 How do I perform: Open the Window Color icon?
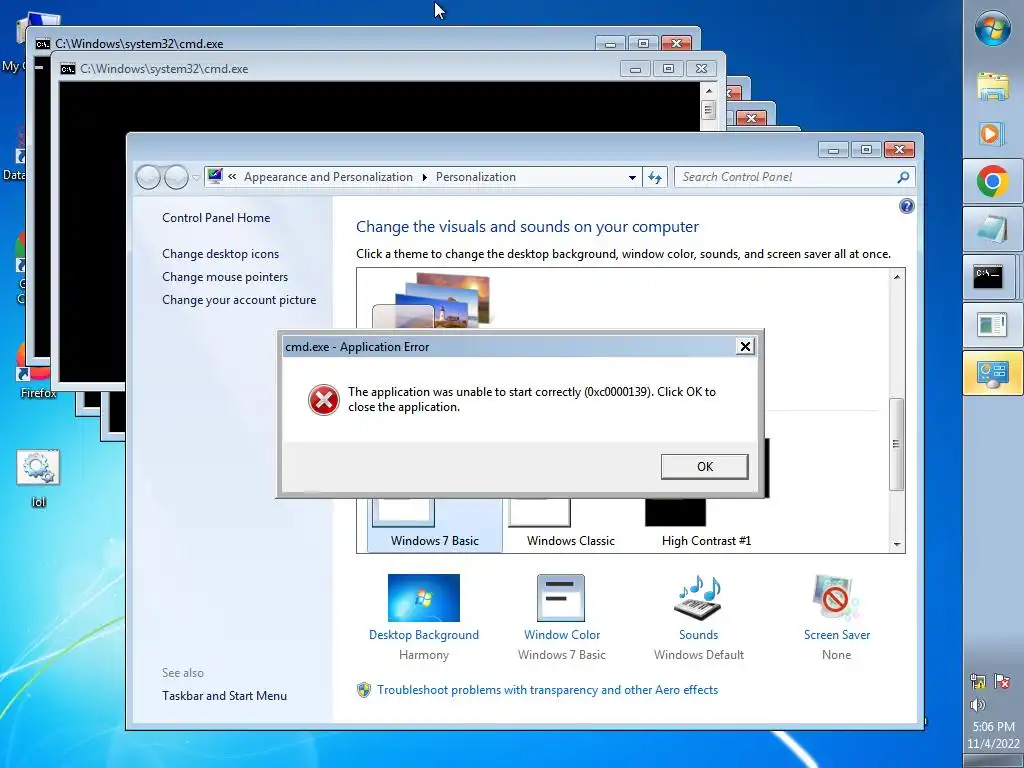pyautogui.click(x=561, y=598)
